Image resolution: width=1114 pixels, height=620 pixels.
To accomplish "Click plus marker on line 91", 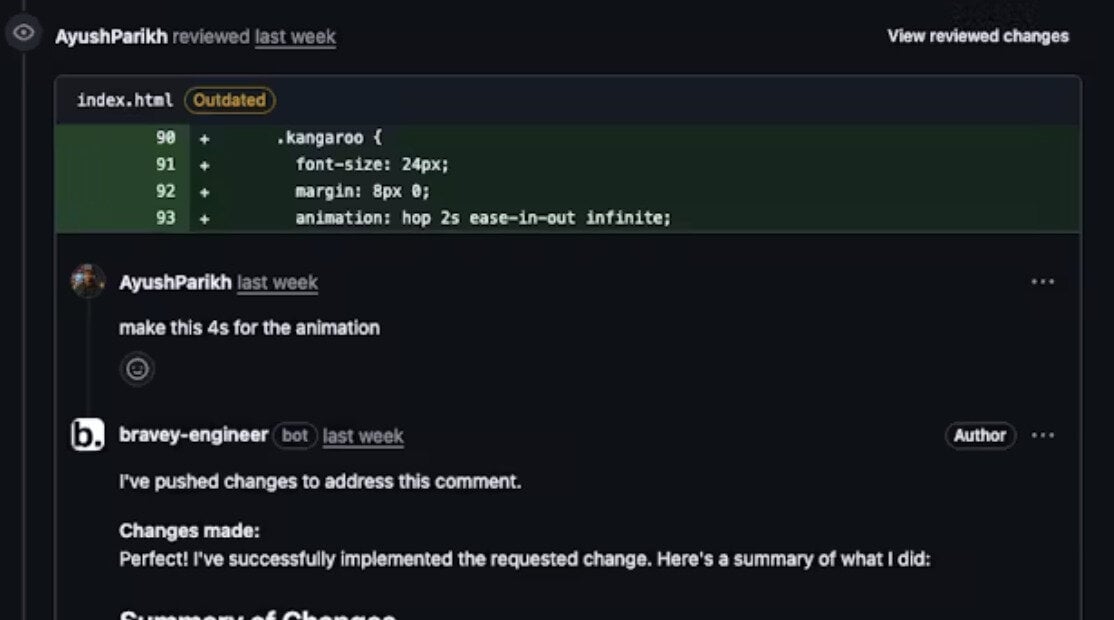I will click(x=205, y=165).
